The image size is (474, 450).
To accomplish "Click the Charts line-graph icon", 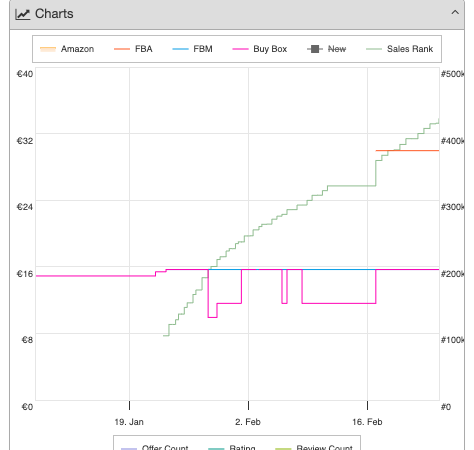I will coord(23,14).
